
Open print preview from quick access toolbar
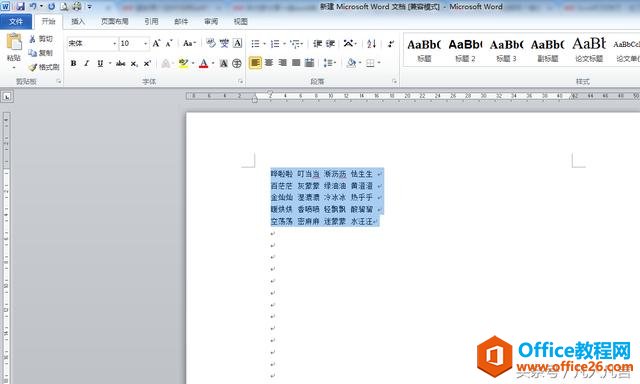[x=64, y=7]
